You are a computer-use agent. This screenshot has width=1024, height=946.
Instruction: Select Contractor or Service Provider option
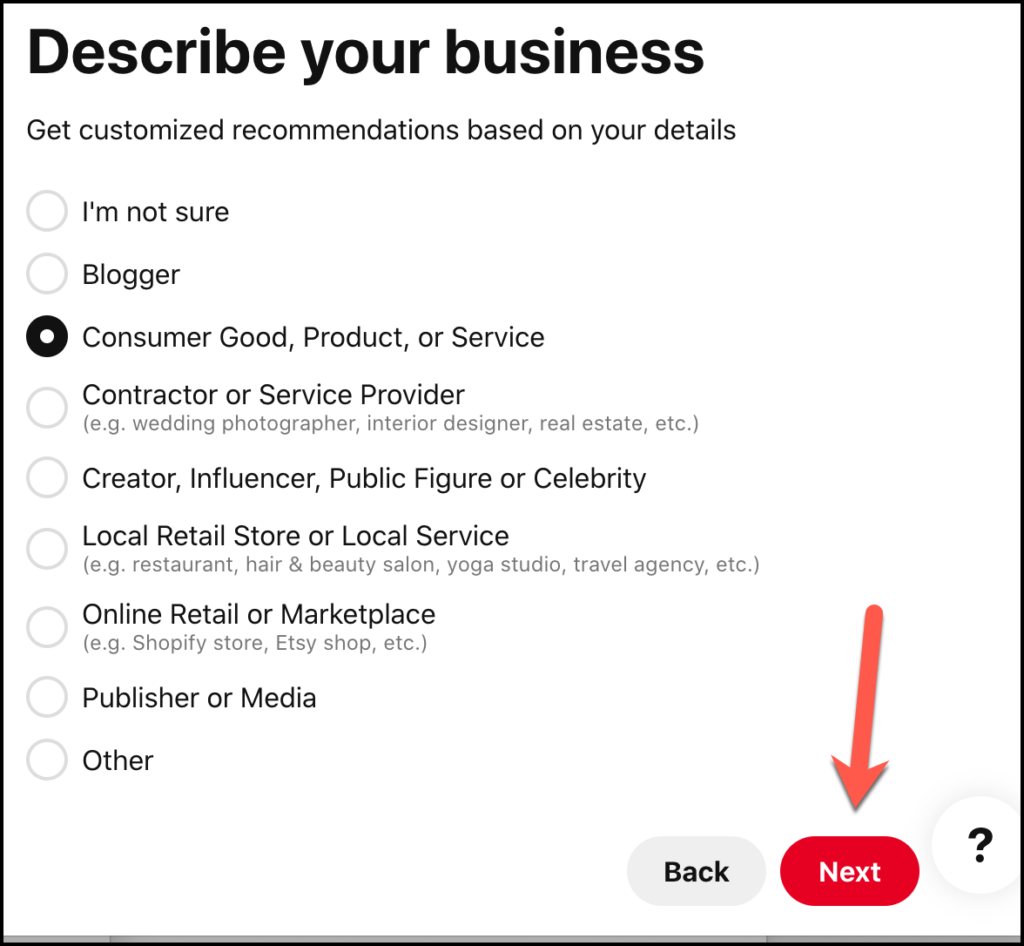tap(46, 407)
